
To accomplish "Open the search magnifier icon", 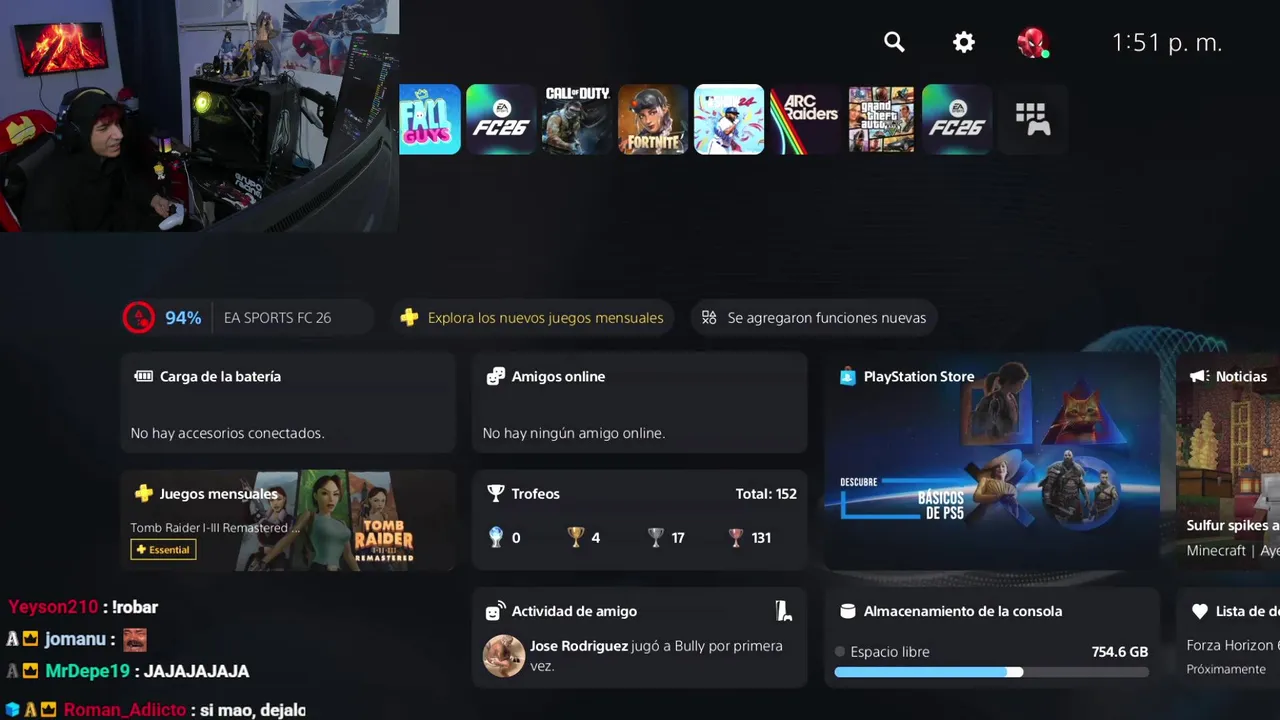I will point(894,42).
